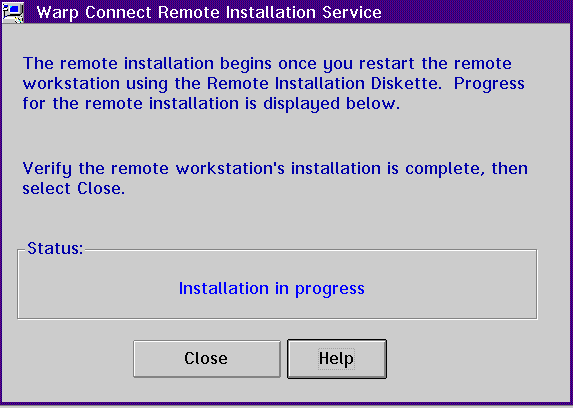The height and width of the screenshot is (408, 573).
Task: Click the line 'The remote installation begins once'
Action: [171, 64]
